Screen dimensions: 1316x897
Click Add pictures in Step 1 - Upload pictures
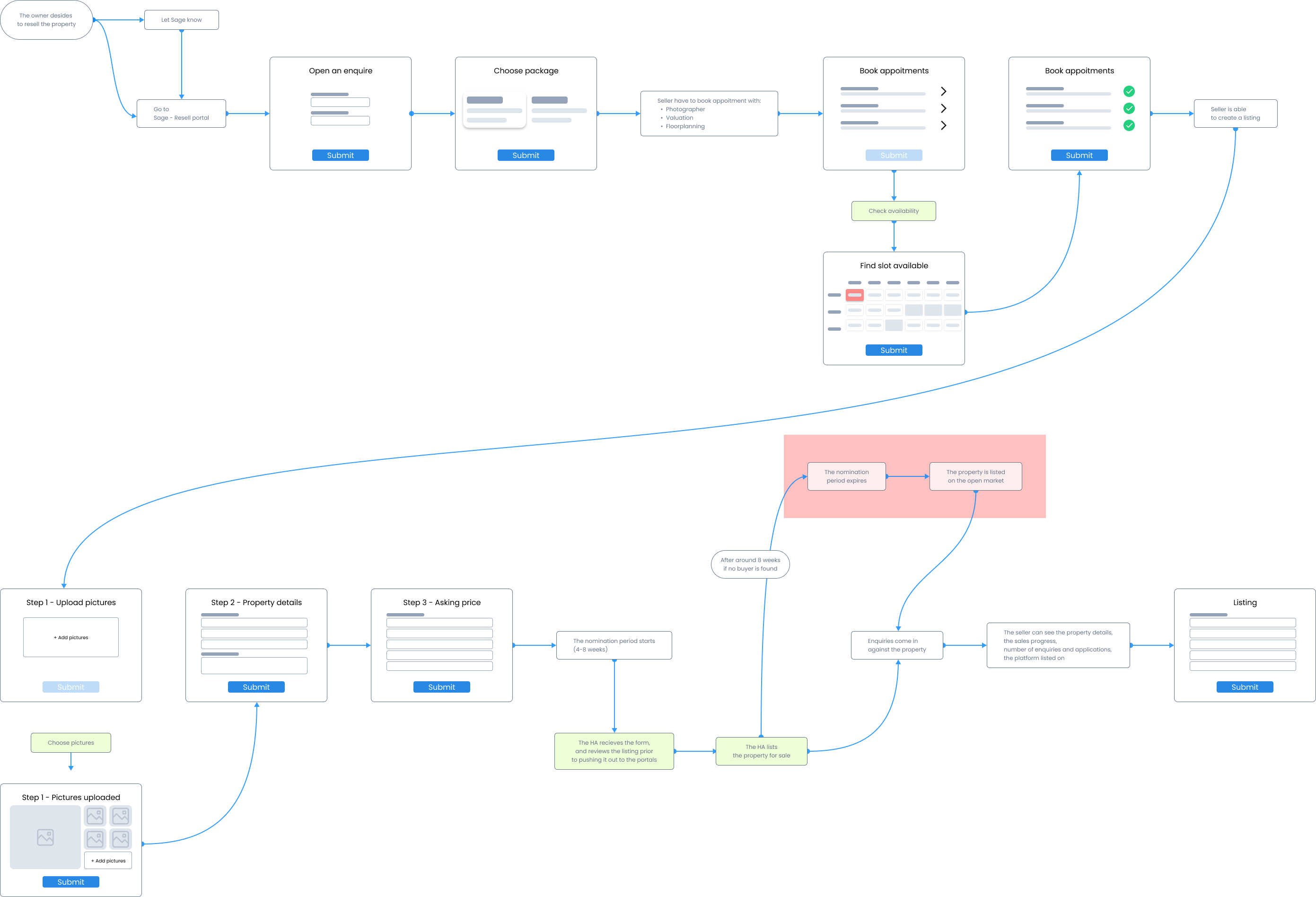pos(71,637)
